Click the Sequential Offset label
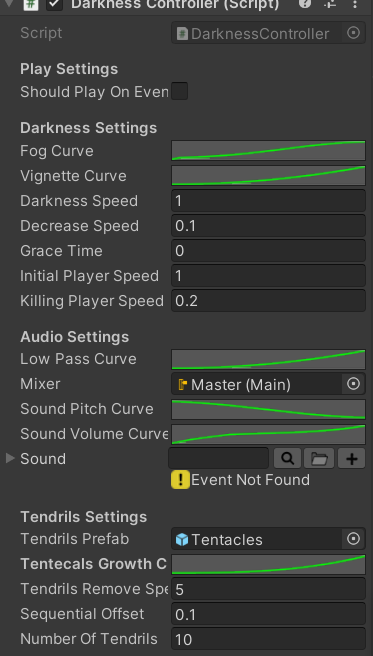This screenshot has height=656, width=373. point(82,614)
